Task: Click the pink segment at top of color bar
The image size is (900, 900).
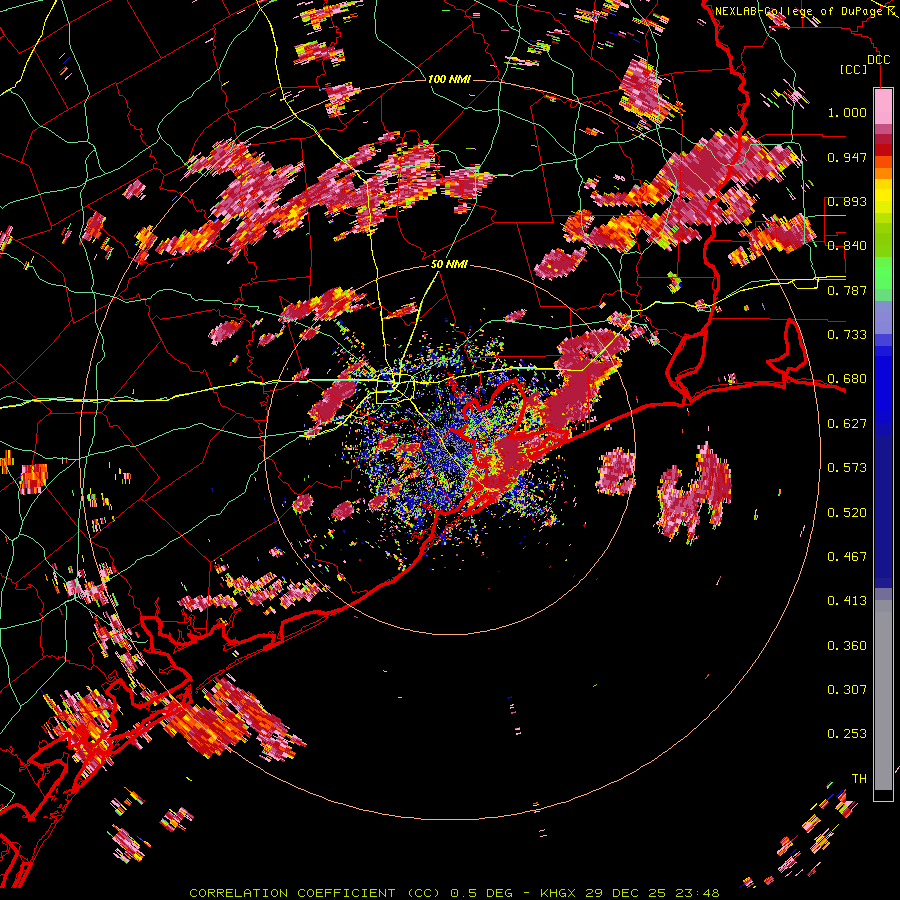Action: [x=883, y=106]
